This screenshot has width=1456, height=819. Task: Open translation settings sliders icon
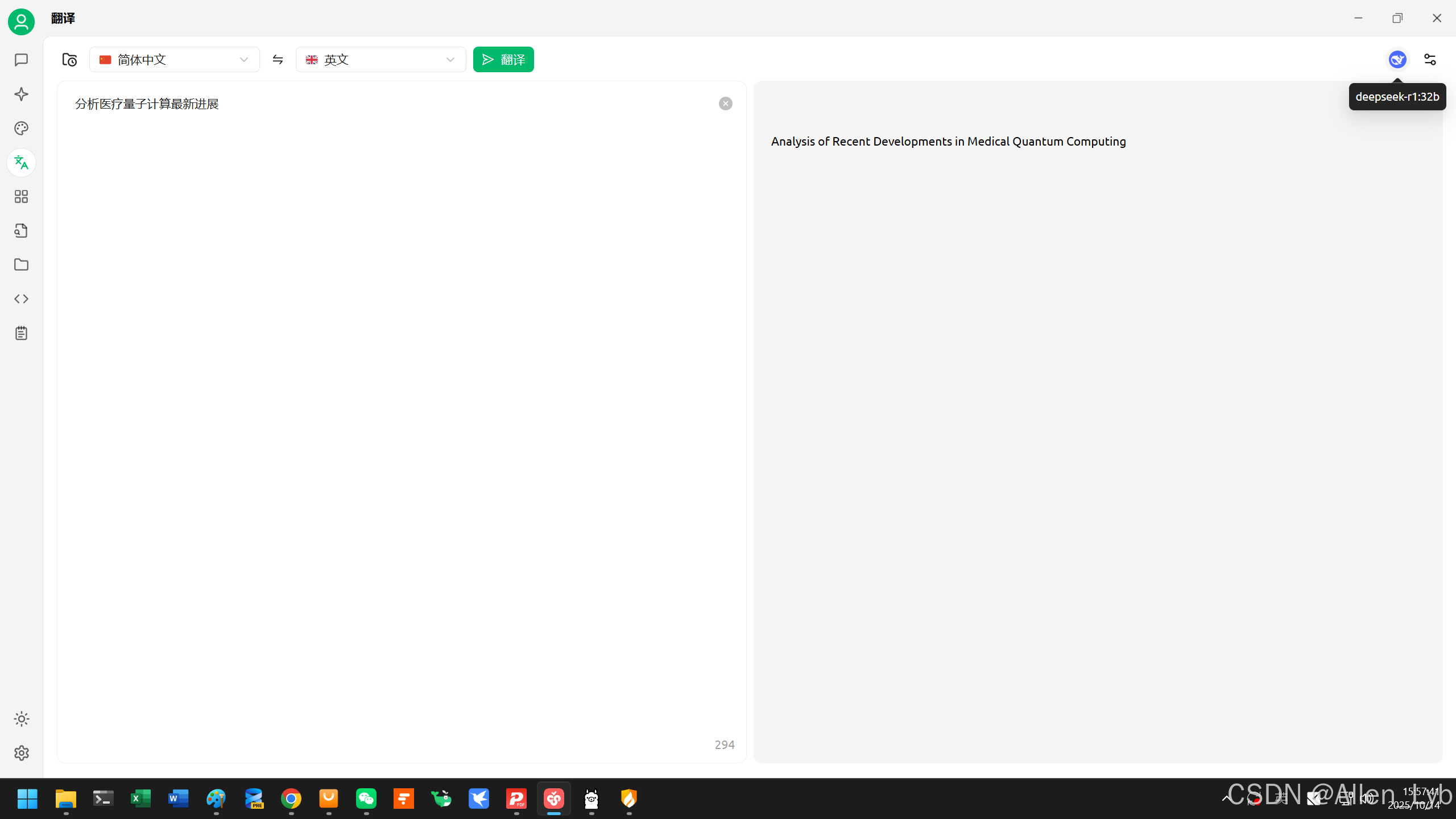click(x=1430, y=60)
